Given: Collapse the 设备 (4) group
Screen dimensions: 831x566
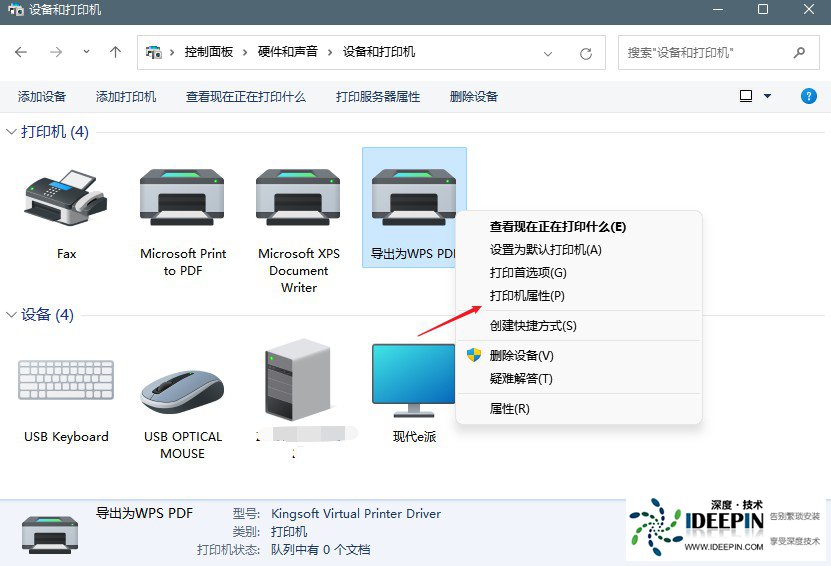Looking at the screenshot, I should coord(11,315).
